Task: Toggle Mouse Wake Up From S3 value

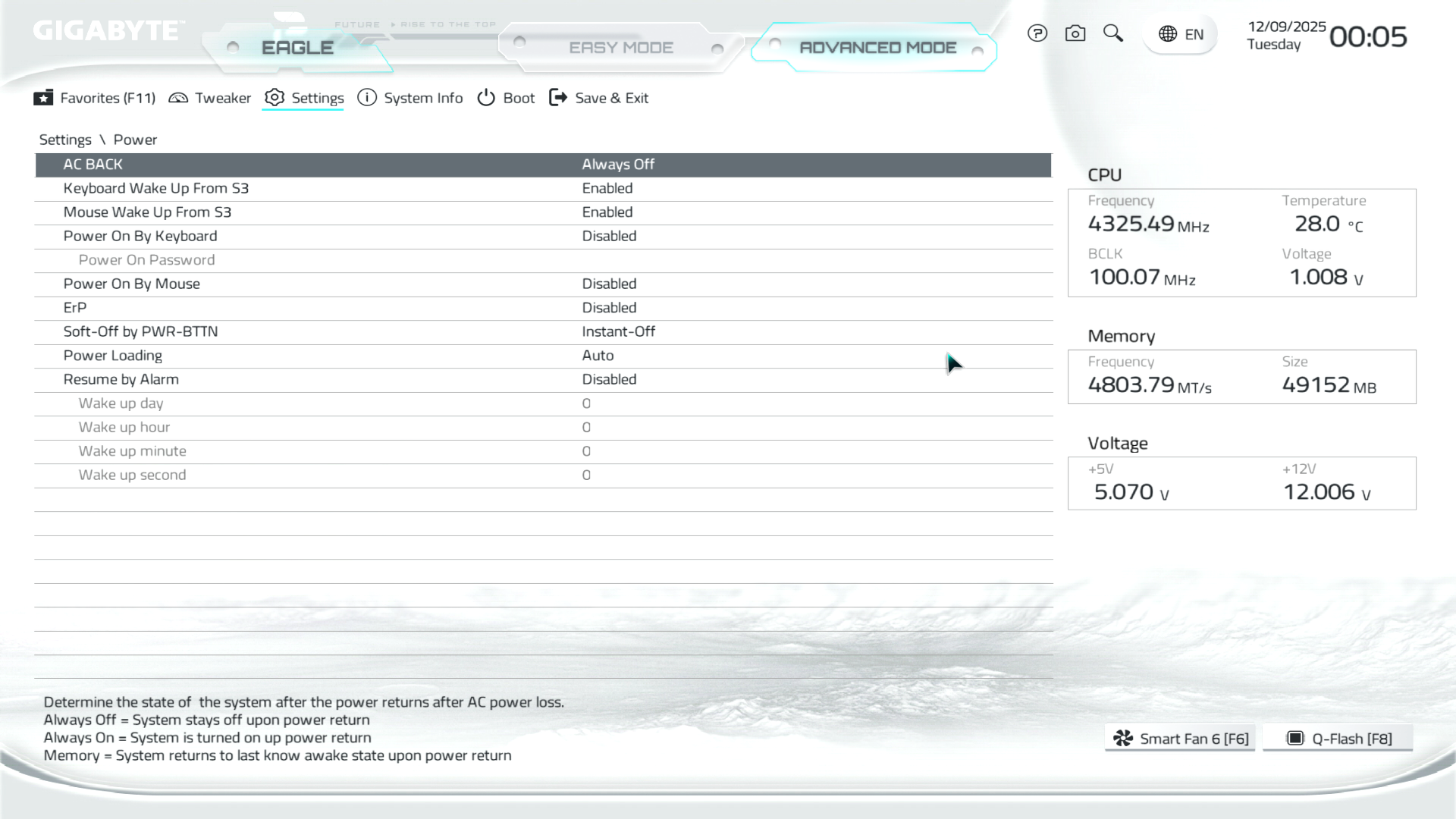Action: 607,212
